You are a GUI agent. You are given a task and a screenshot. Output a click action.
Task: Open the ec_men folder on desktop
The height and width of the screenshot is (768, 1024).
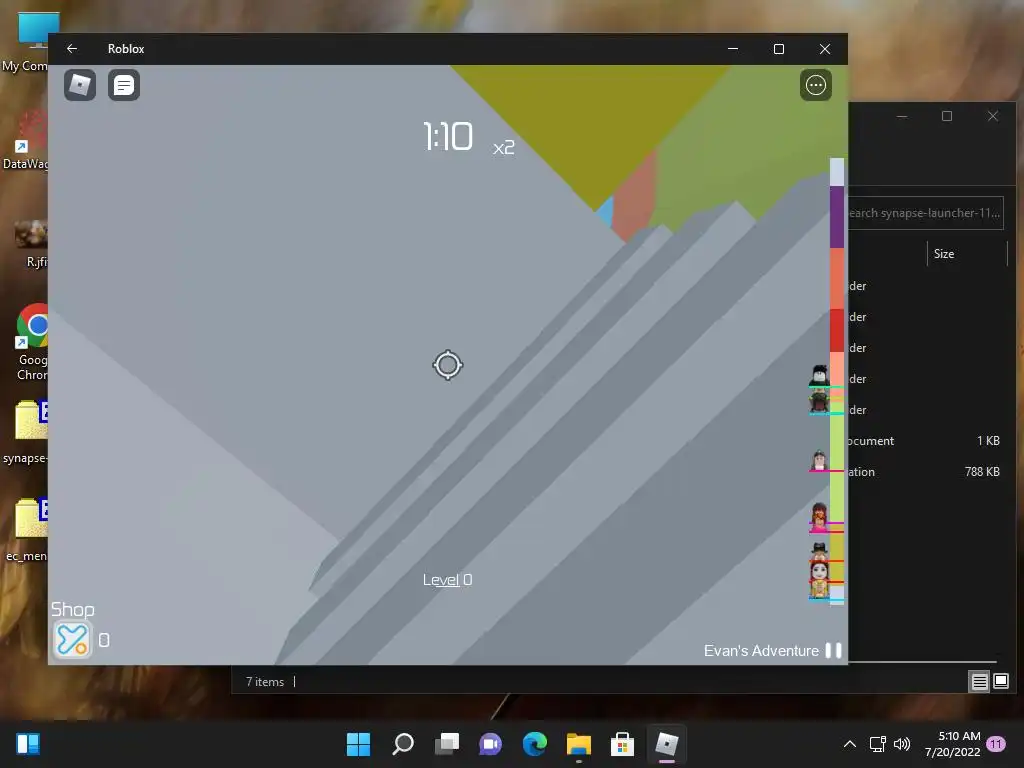click(x=26, y=530)
